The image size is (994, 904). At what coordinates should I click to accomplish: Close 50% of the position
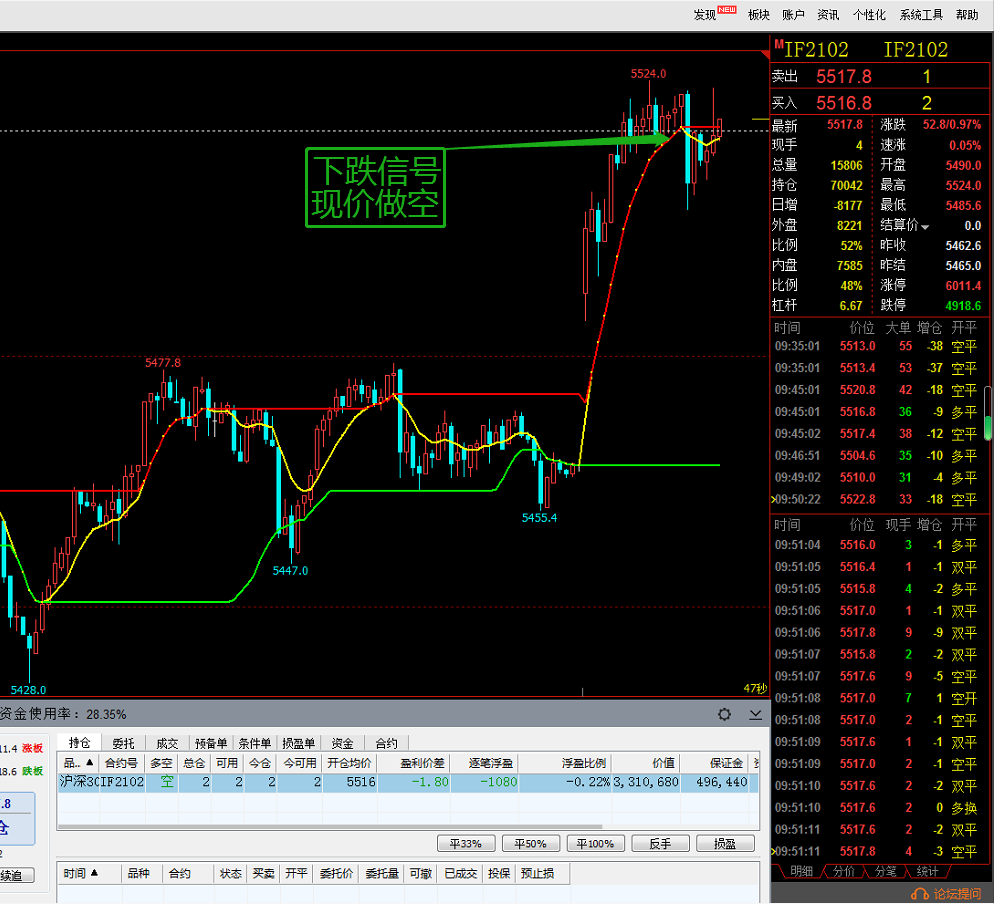(x=531, y=843)
